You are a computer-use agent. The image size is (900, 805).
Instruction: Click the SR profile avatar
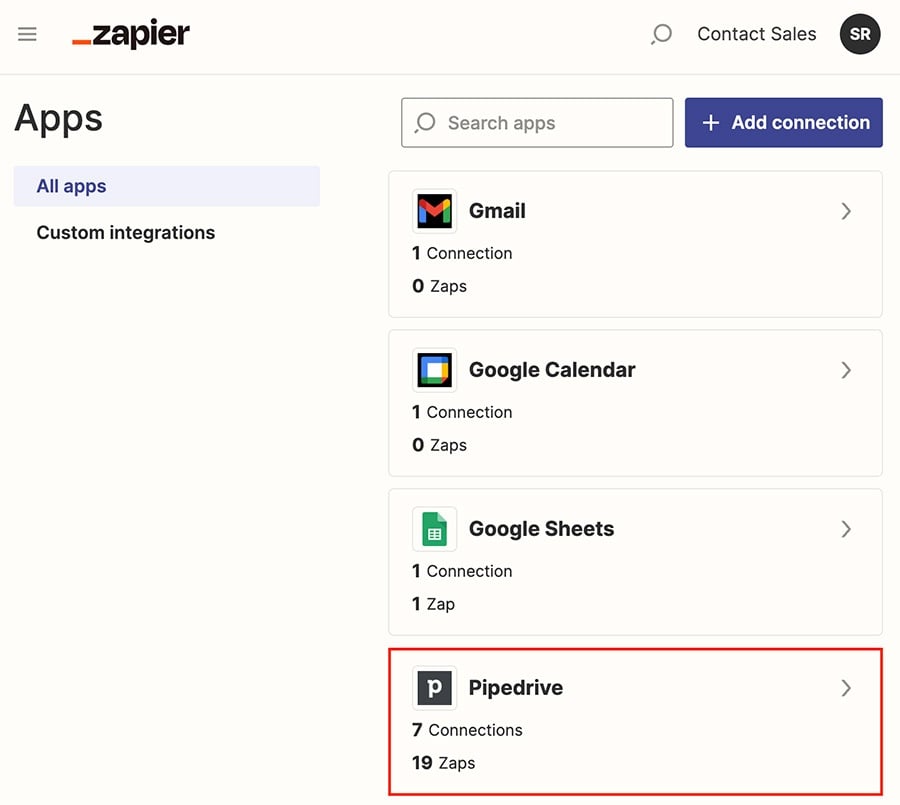click(859, 34)
